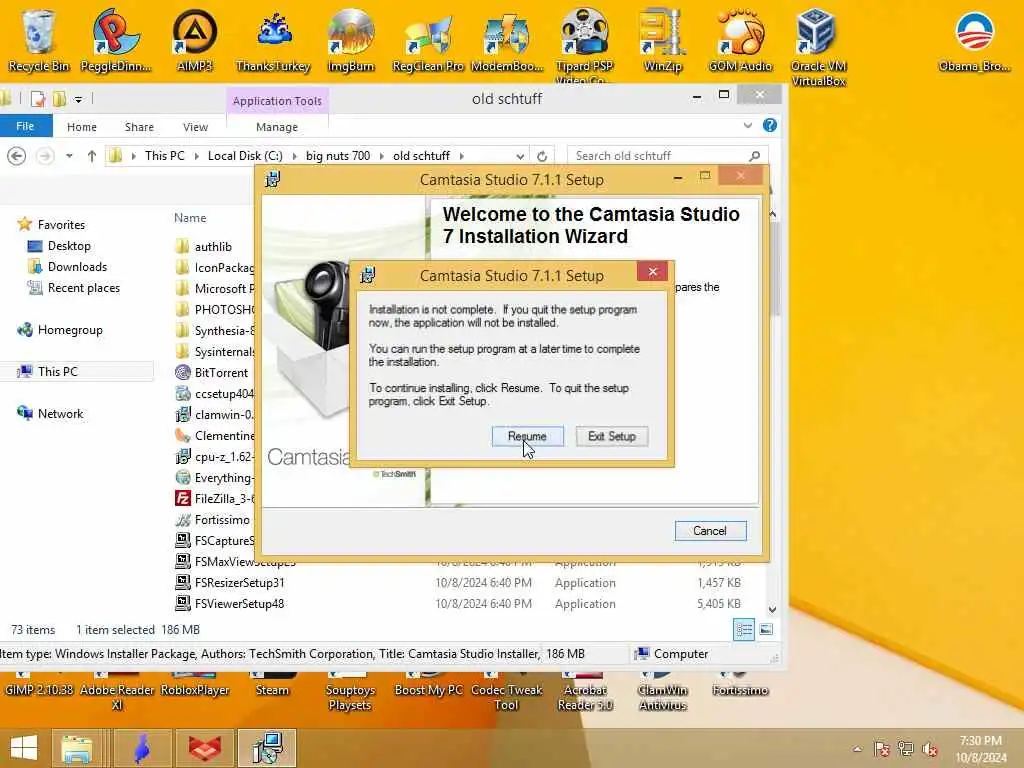
Task: Expand breadcrumb arrow after big nuts 700
Action: (x=381, y=156)
